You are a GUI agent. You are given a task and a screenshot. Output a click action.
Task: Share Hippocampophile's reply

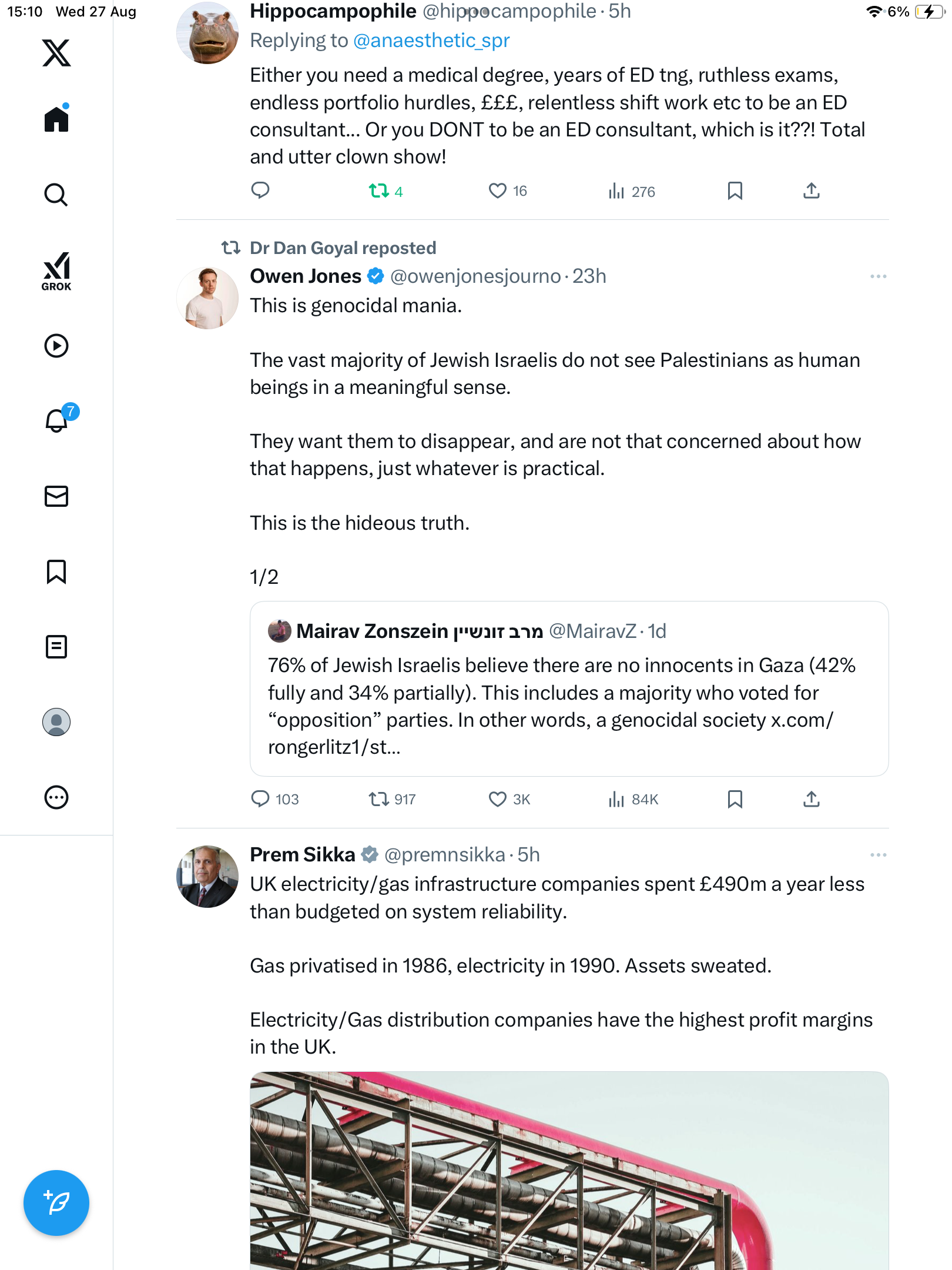(811, 191)
